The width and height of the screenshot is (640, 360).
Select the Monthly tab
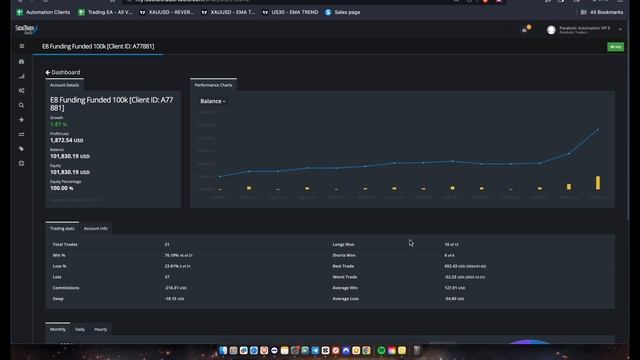pyautogui.click(x=58, y=329)
